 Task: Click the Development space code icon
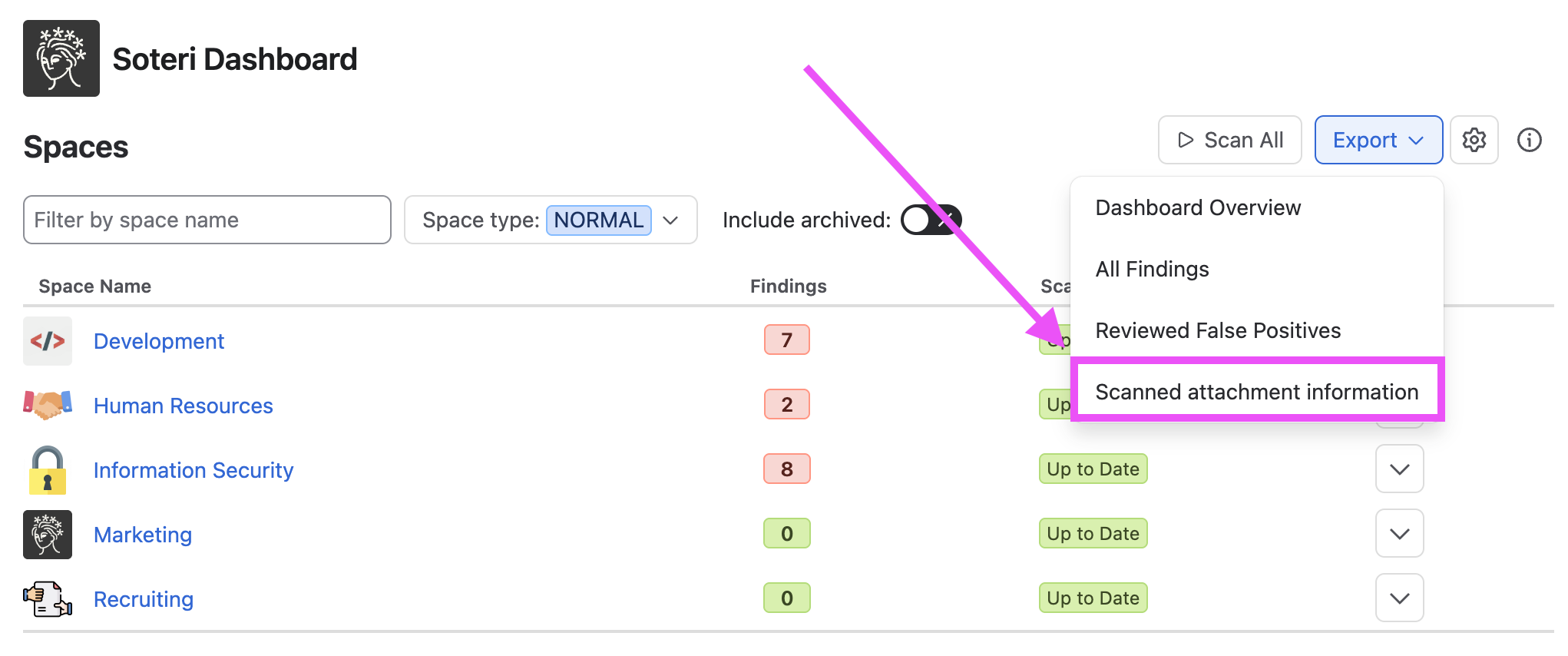48,341
